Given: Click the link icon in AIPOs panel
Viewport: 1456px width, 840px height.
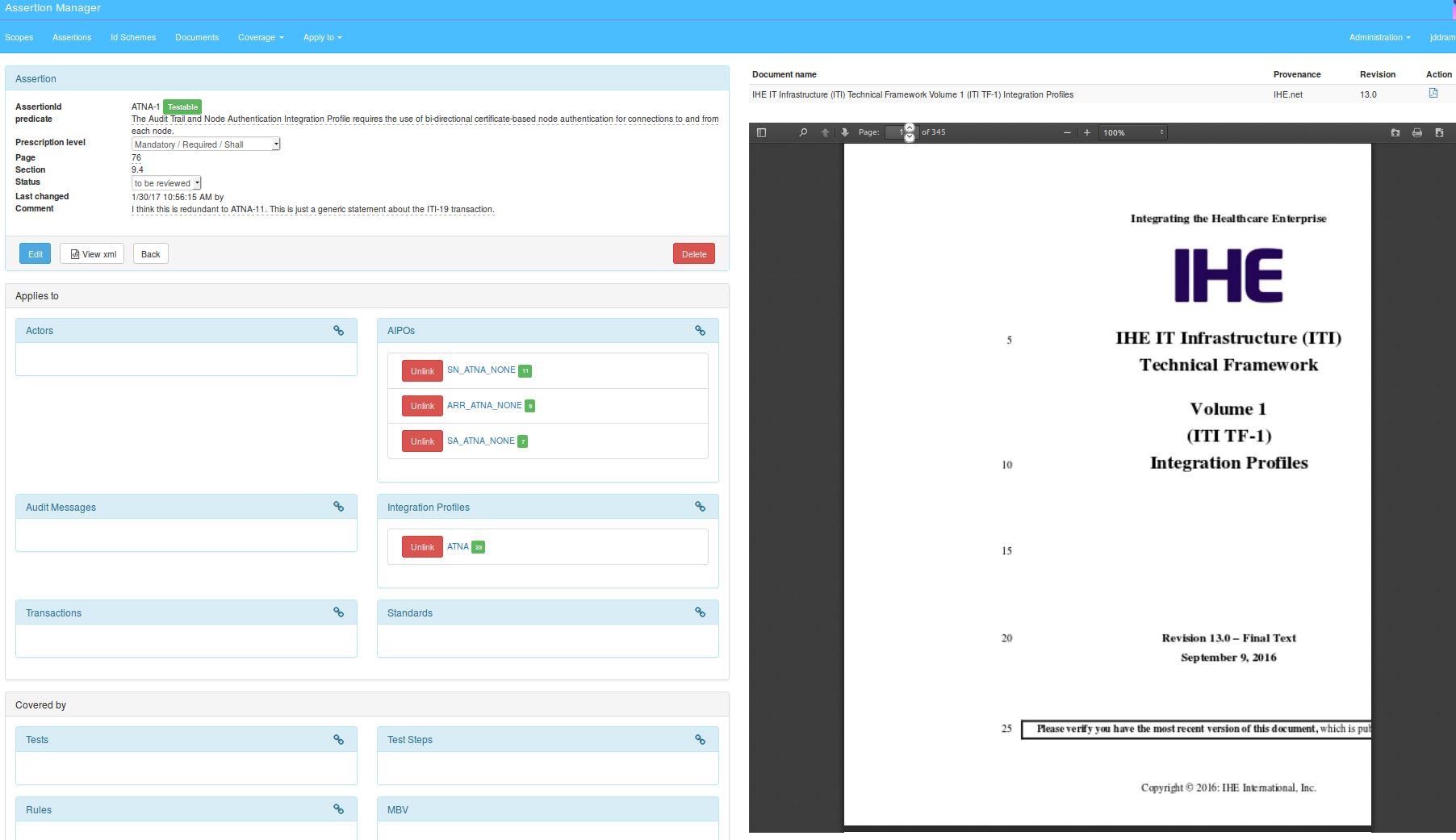Looking at the screenshot, I should [x=700, y=331].
